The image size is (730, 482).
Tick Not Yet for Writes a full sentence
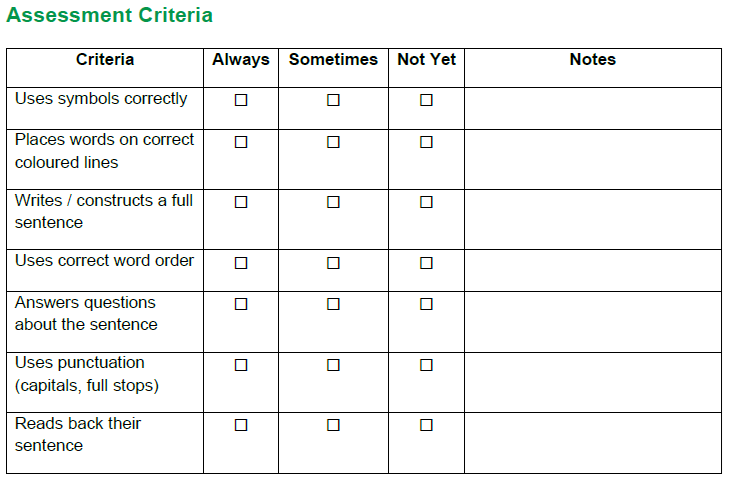tap(426, 202)
